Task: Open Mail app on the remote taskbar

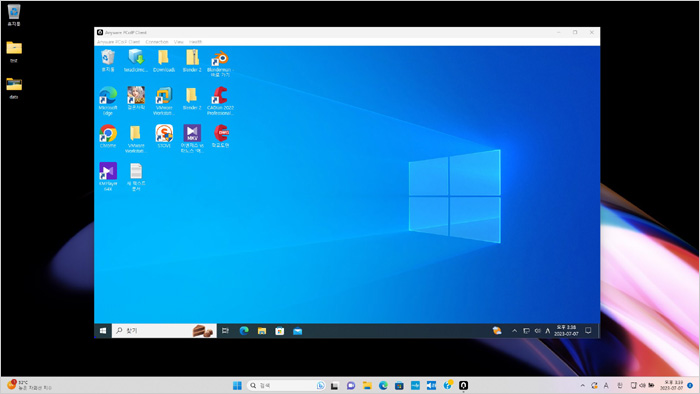Action: [x=297, y=331]
